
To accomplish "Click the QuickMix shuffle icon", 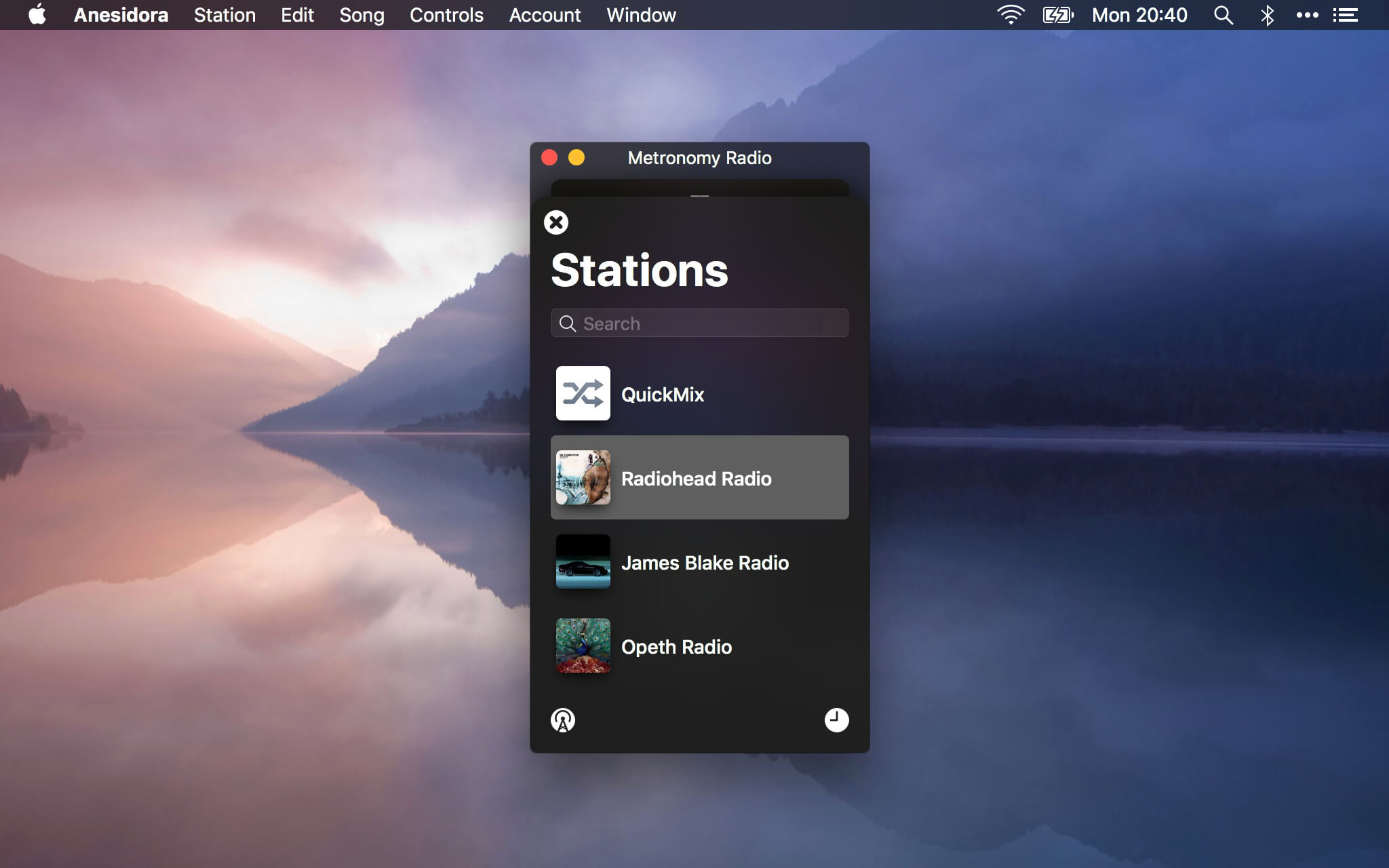I will pos(583,393).
